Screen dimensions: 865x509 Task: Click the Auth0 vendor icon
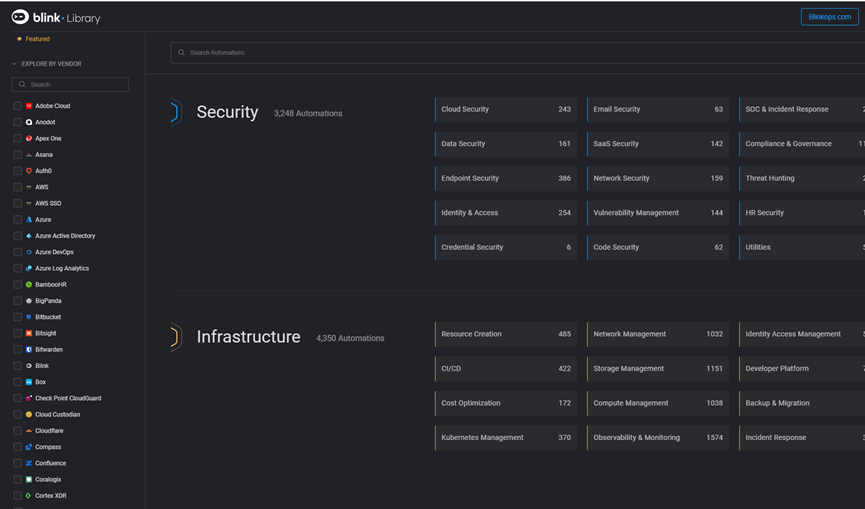(29, 171)
